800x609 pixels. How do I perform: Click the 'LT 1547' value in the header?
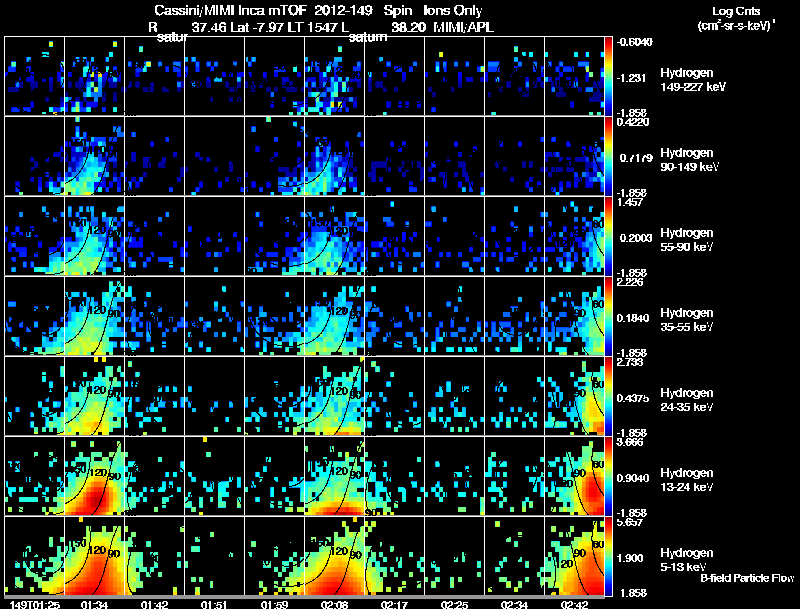tap(313, 27)
